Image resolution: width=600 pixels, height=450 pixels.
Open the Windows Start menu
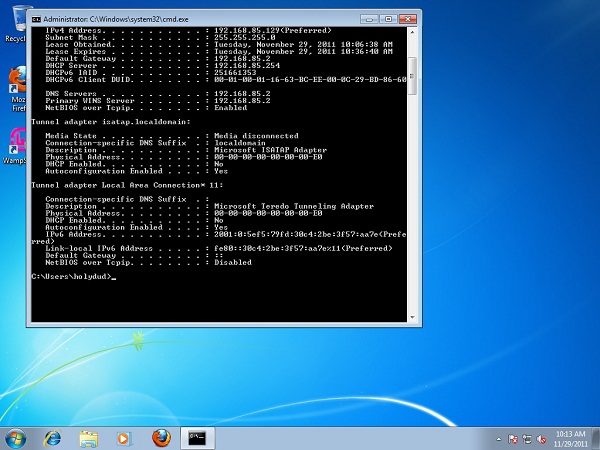point(17,437)
